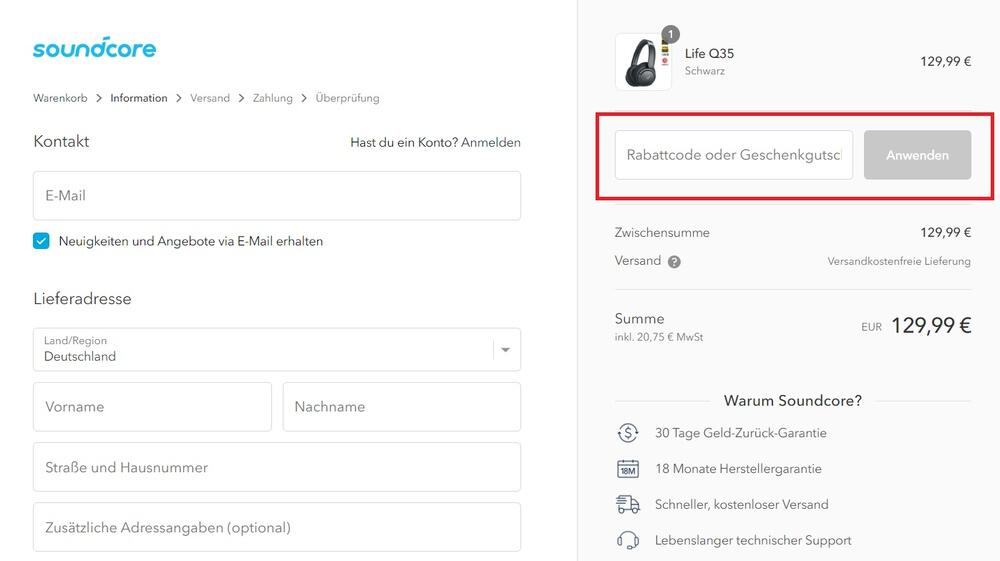
Task: Select the Zahlung breadcrumb step
Action: click(272, 98)
